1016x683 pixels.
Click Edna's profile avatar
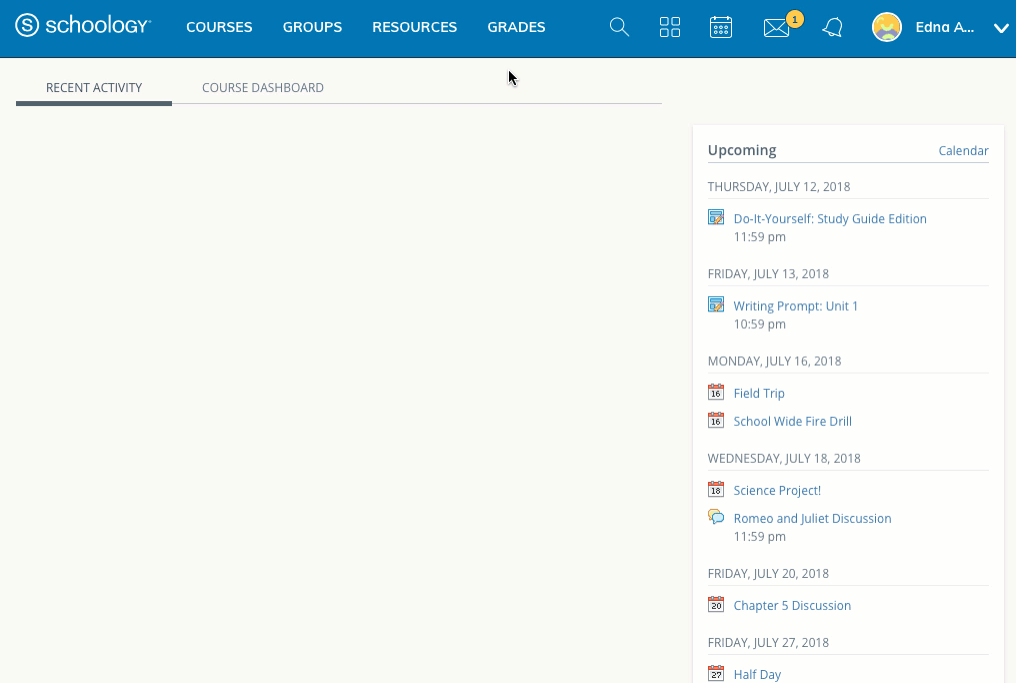[x=887, y=28]
